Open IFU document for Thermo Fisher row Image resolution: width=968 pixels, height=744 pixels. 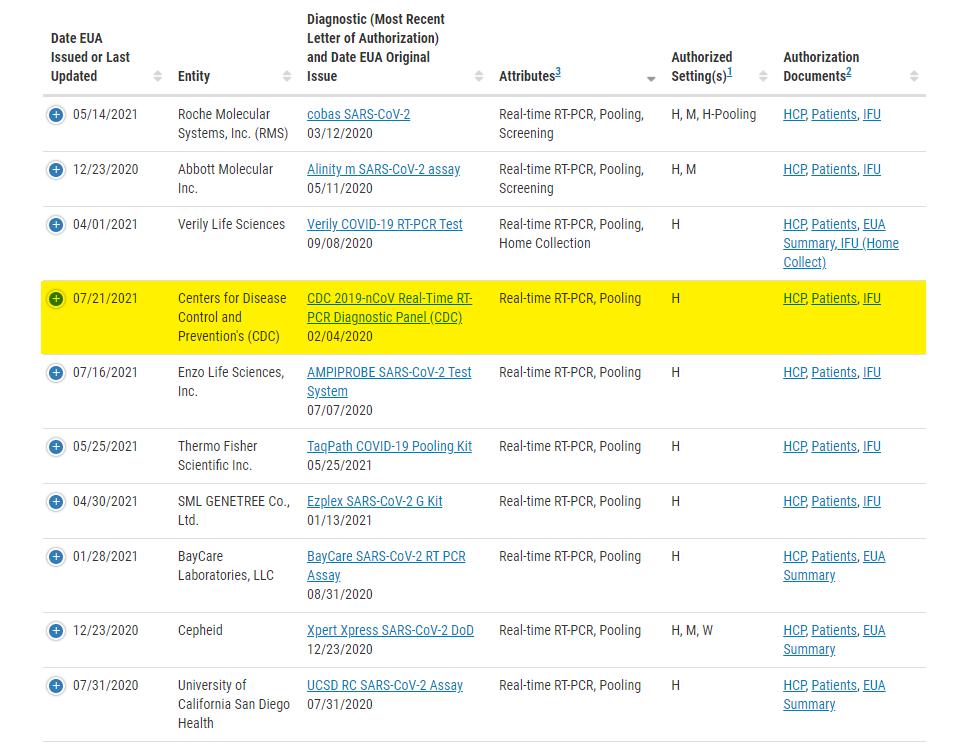(872, 446)
